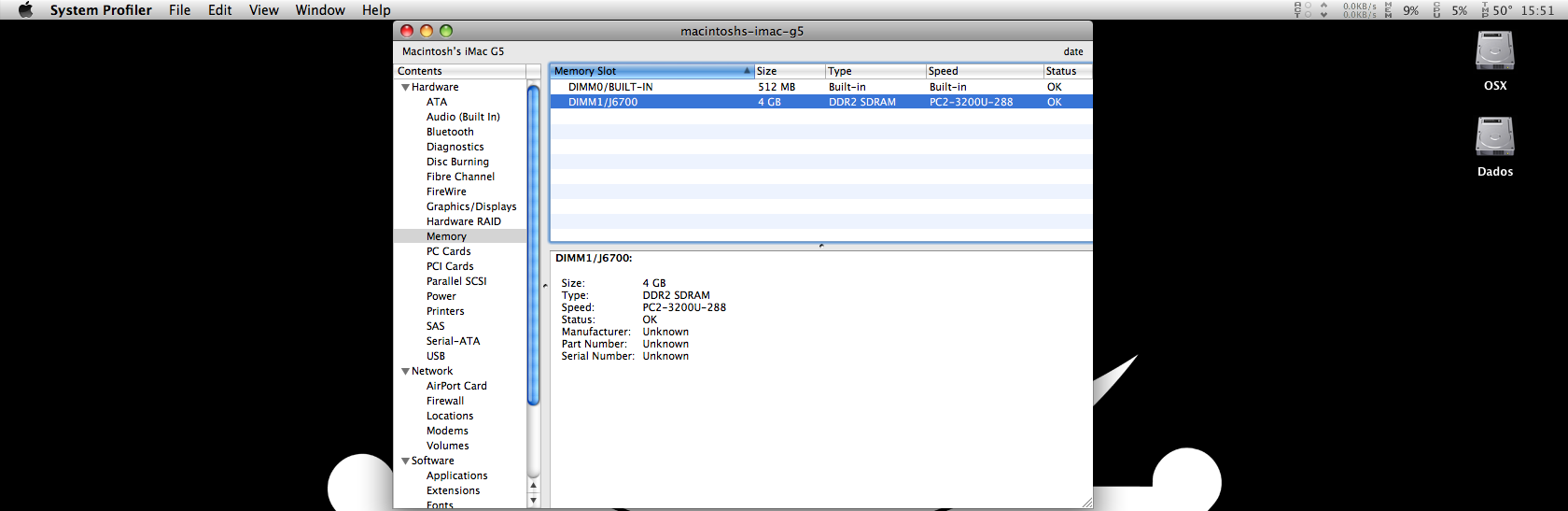This screenshot has height=511, width=1568.
Task: Open the OSX drive icon
Action: 1494,60
